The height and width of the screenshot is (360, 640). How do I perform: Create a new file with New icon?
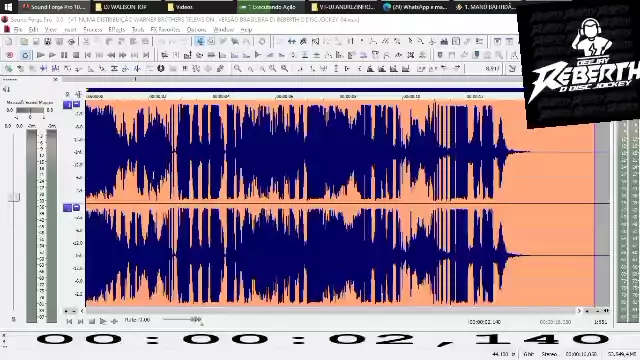(9, 41)
